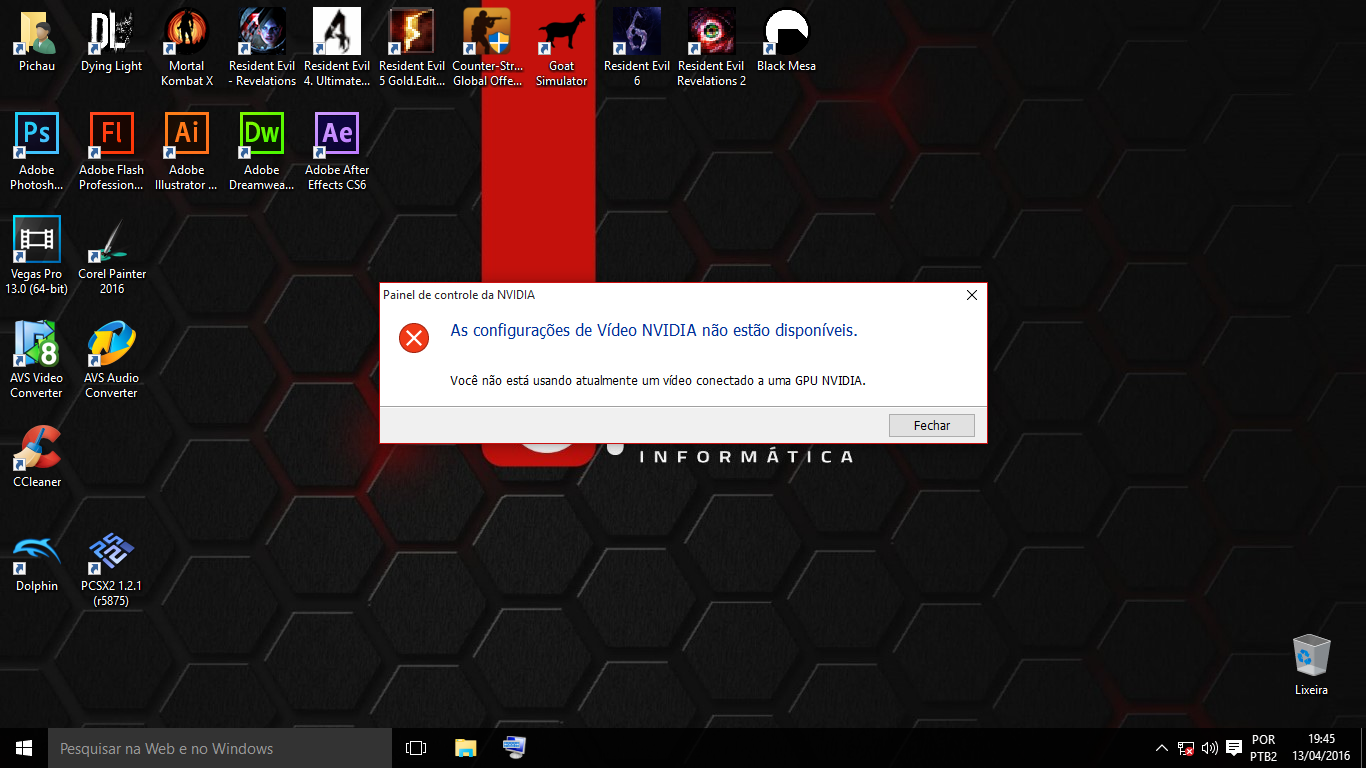Select the Resident Evil - Revelations shortcut
Screen dimensions: 1366x768
pyautogui.click(x=262, y=48)
